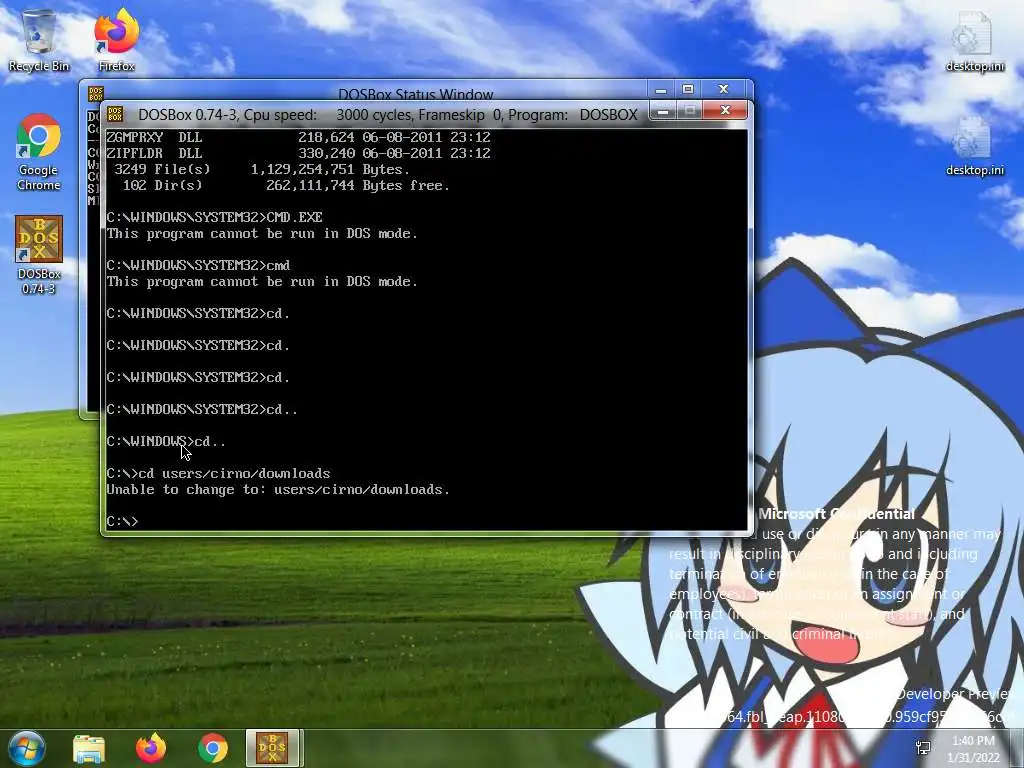
Task: Minimize the DOSBox Status Window
Action: click(x=661, y=89)
